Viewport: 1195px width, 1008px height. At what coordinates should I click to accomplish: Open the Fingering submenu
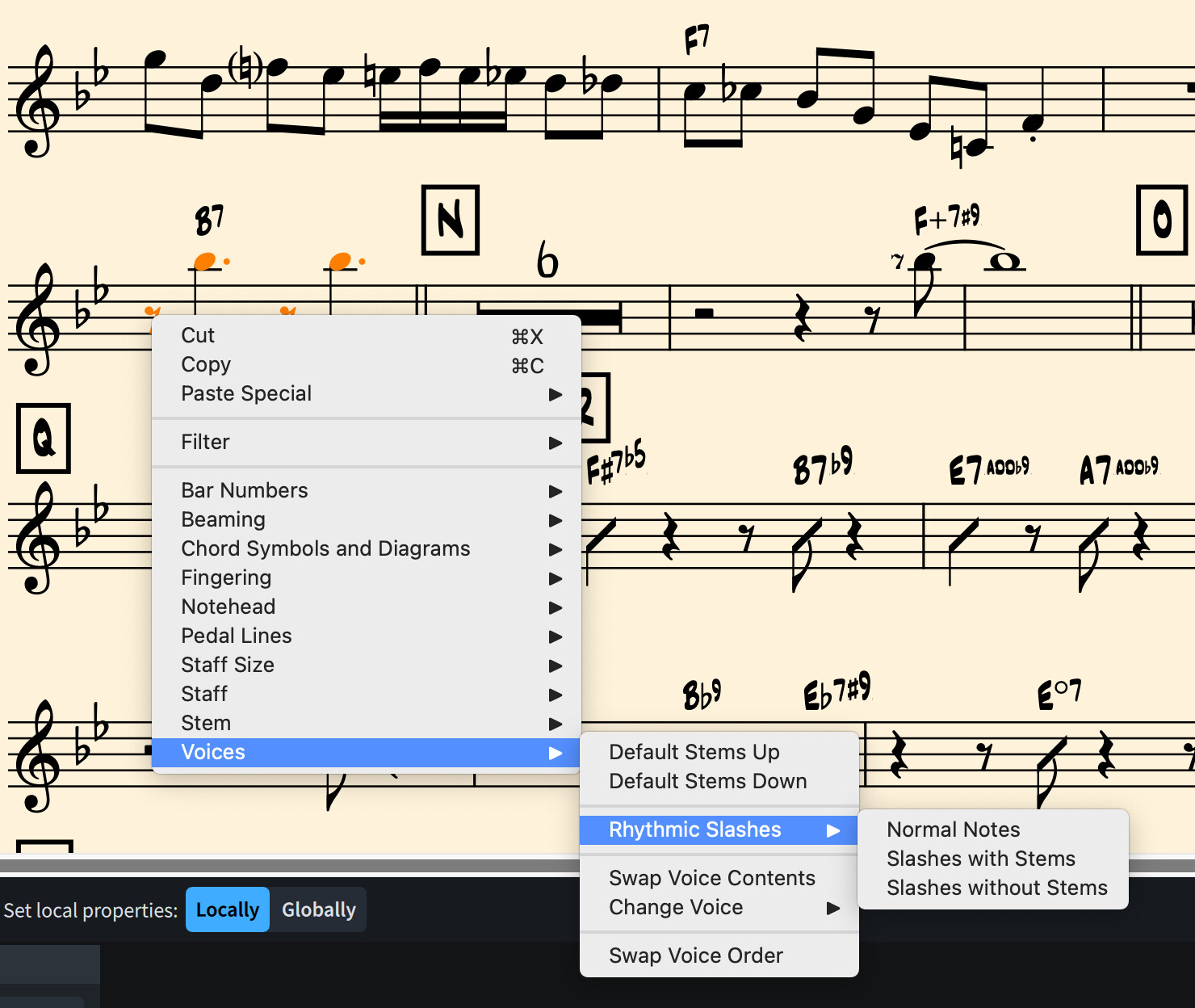coord(226,577)
